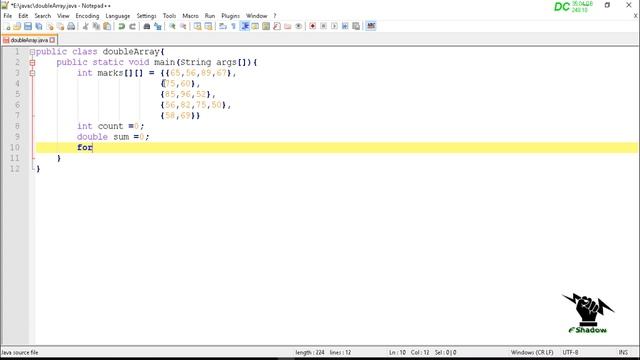The height and width of the screenshot is (360, 640).
Task: Collapse the class fold marker on line 1
Action: 32,52
